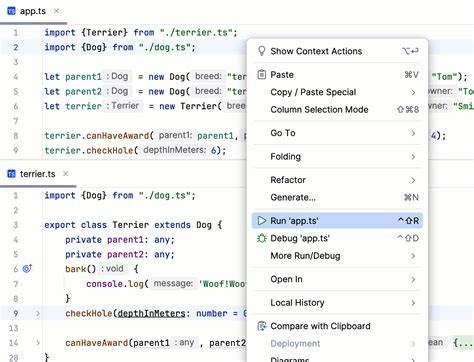The width and height of the screenshot is (474, 362).
Task: Click the chevron arrow on Go To row
Action: [x=413, y=133]
